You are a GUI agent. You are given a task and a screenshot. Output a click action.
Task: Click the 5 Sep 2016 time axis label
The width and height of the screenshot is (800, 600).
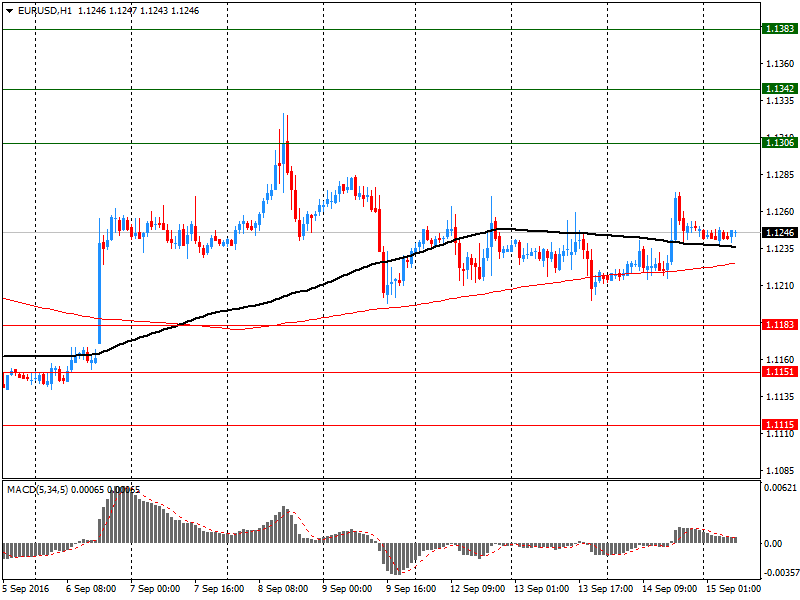click(26, 589)
